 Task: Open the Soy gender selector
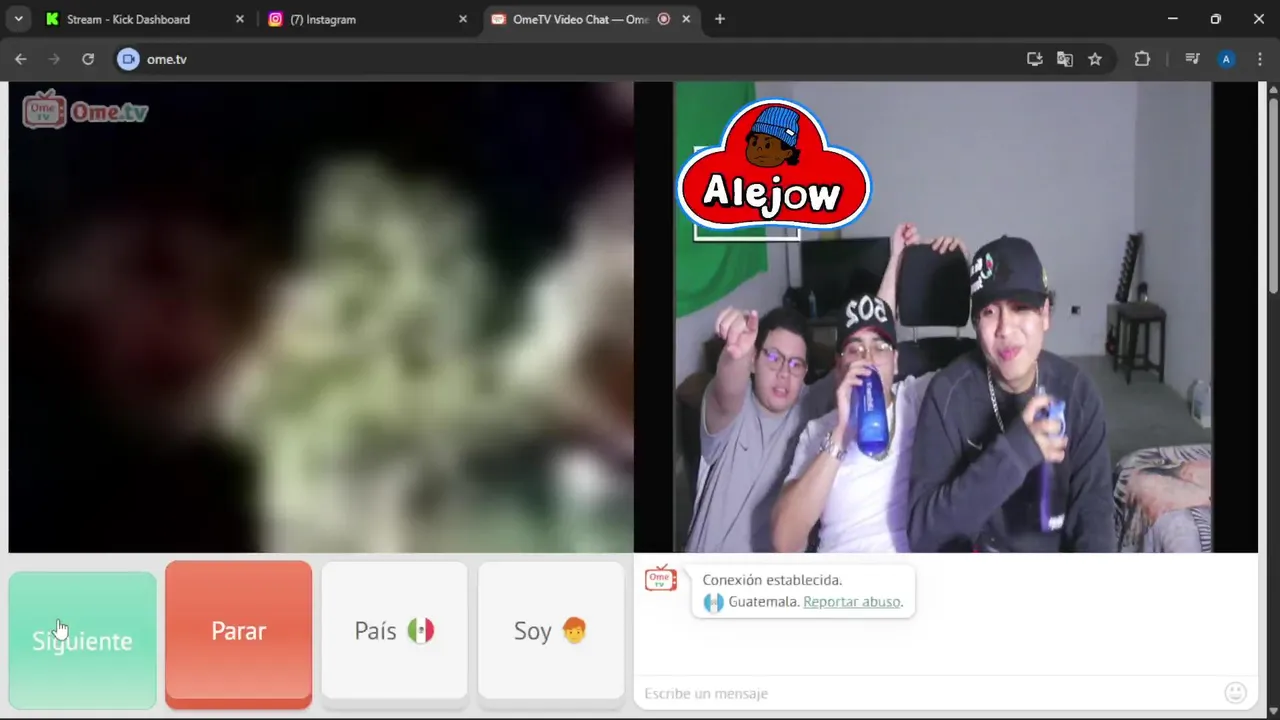pyautogui.click(x=551, y=631)
